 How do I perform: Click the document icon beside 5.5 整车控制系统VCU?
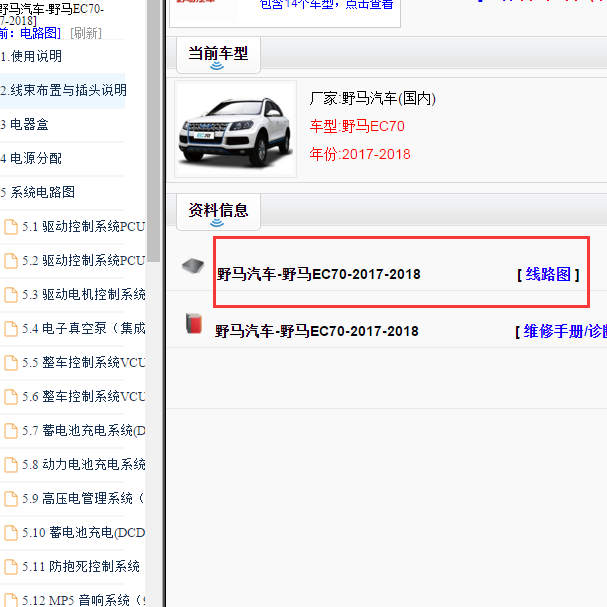coord(11,363)
